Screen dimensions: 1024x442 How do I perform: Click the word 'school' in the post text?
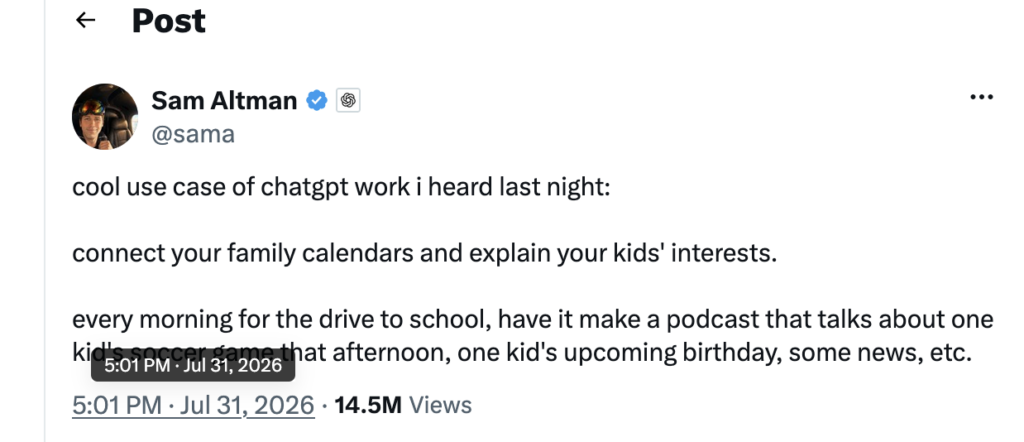[x=450, y=319]
